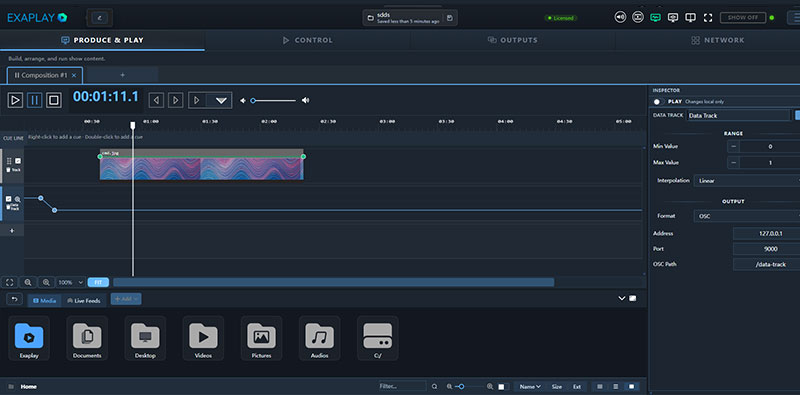Open the Documents folder
The height and width of the screenshot is (395, 800).
(x=87, y=338)
